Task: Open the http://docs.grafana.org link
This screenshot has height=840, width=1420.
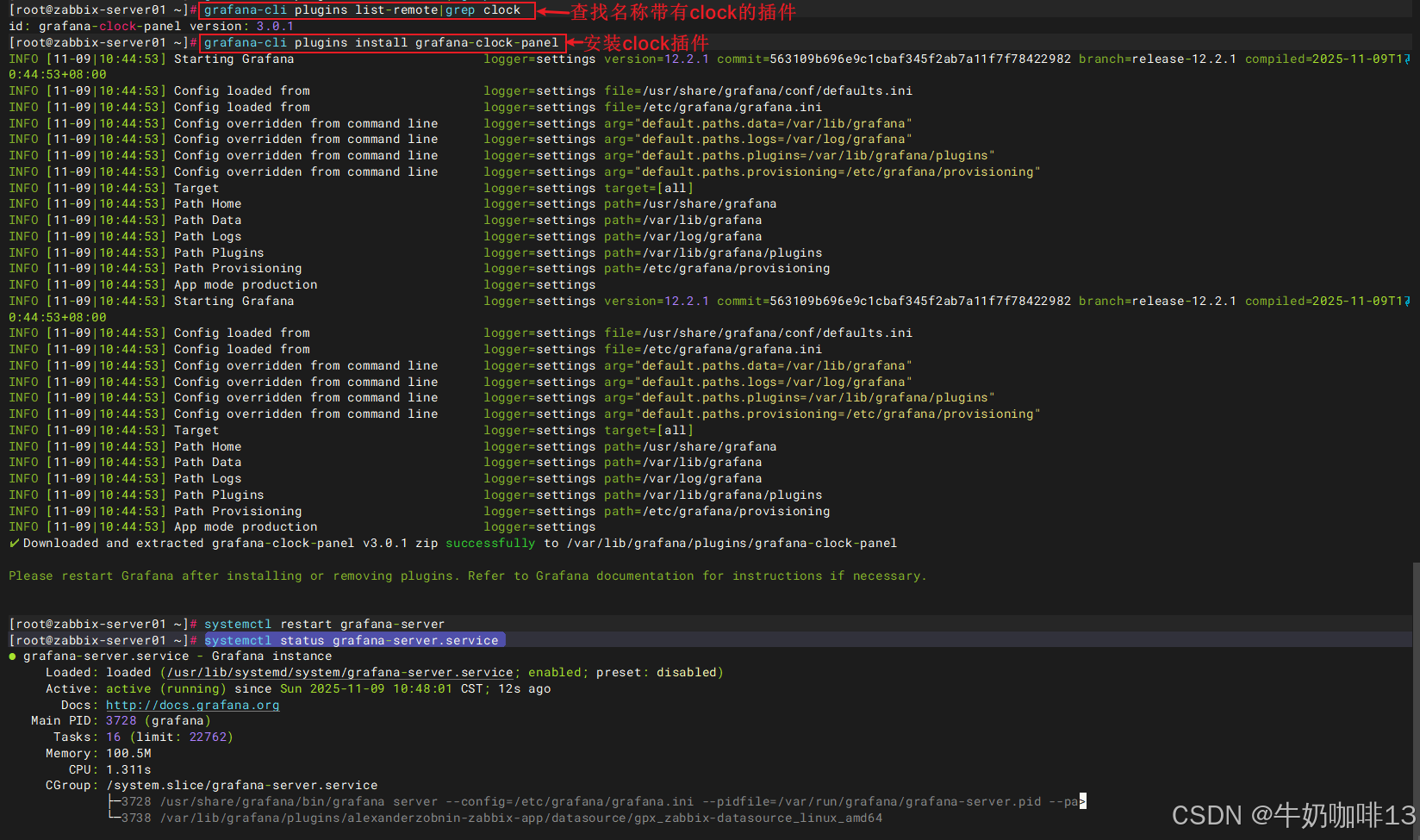Action: coord(192,705)
